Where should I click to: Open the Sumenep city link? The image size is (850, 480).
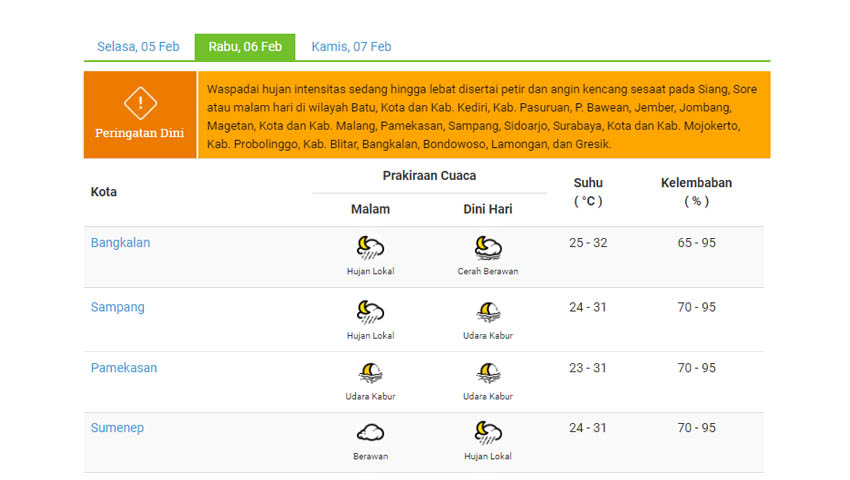117,428
